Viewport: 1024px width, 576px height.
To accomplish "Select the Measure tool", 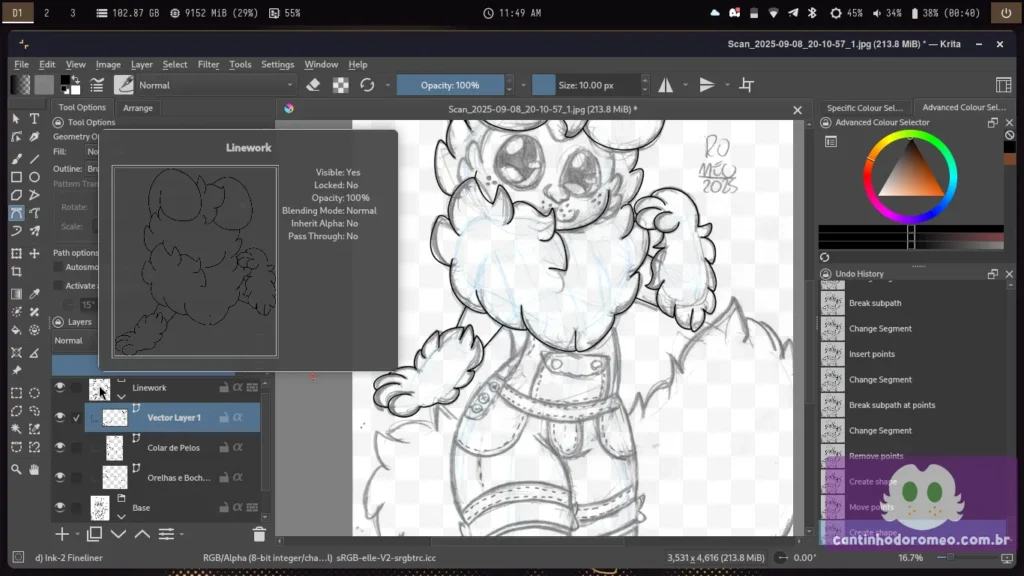I will [35, 353].
